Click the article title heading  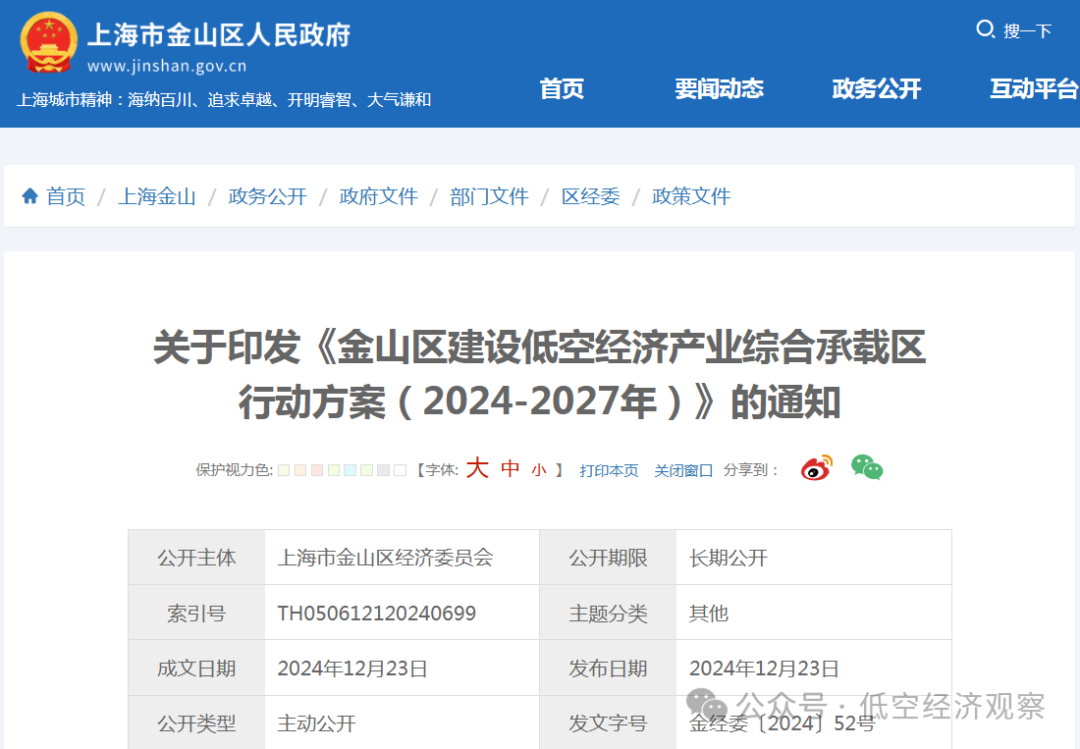pos(539,374)
